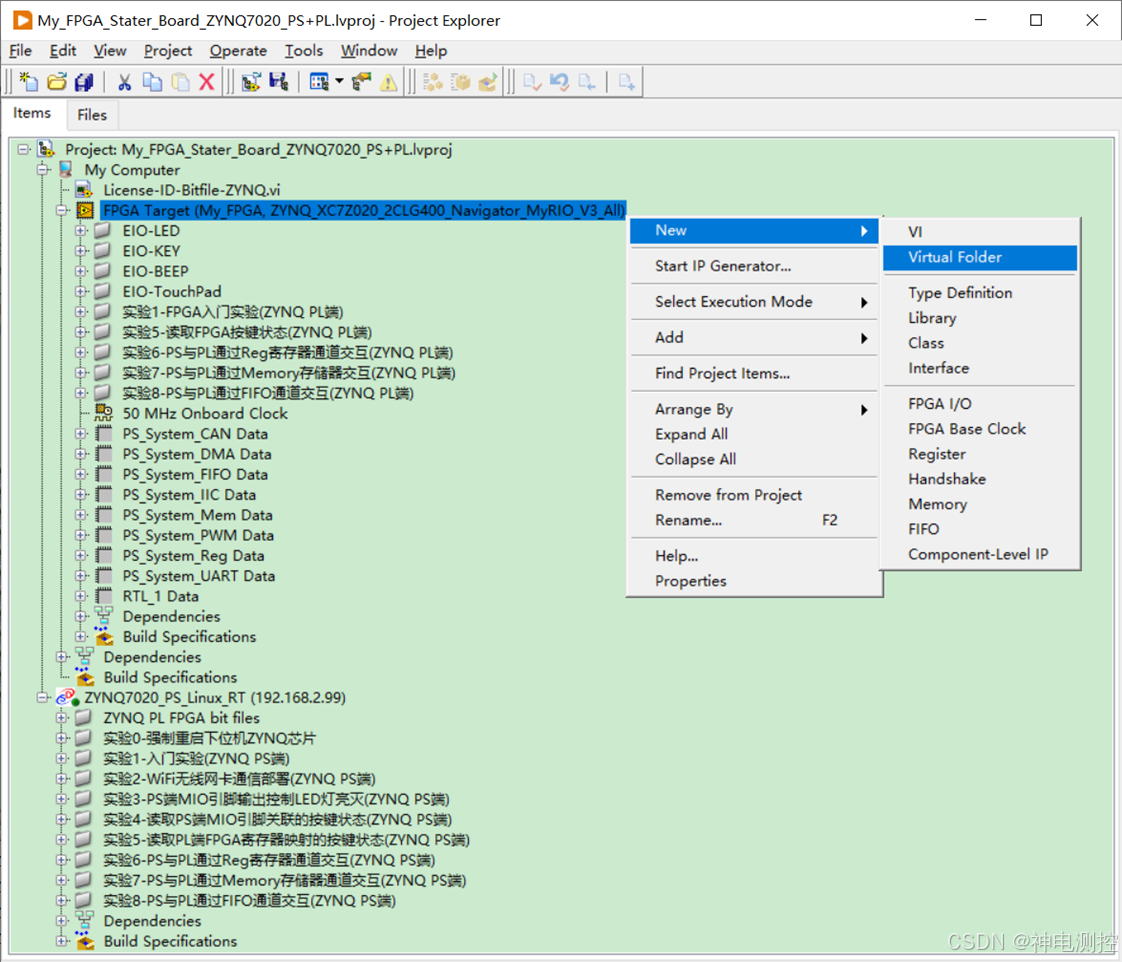Viewport: 1122px width, 962px height.
Task: Choose Component-Level IP entry
Action: click(980, 554)
